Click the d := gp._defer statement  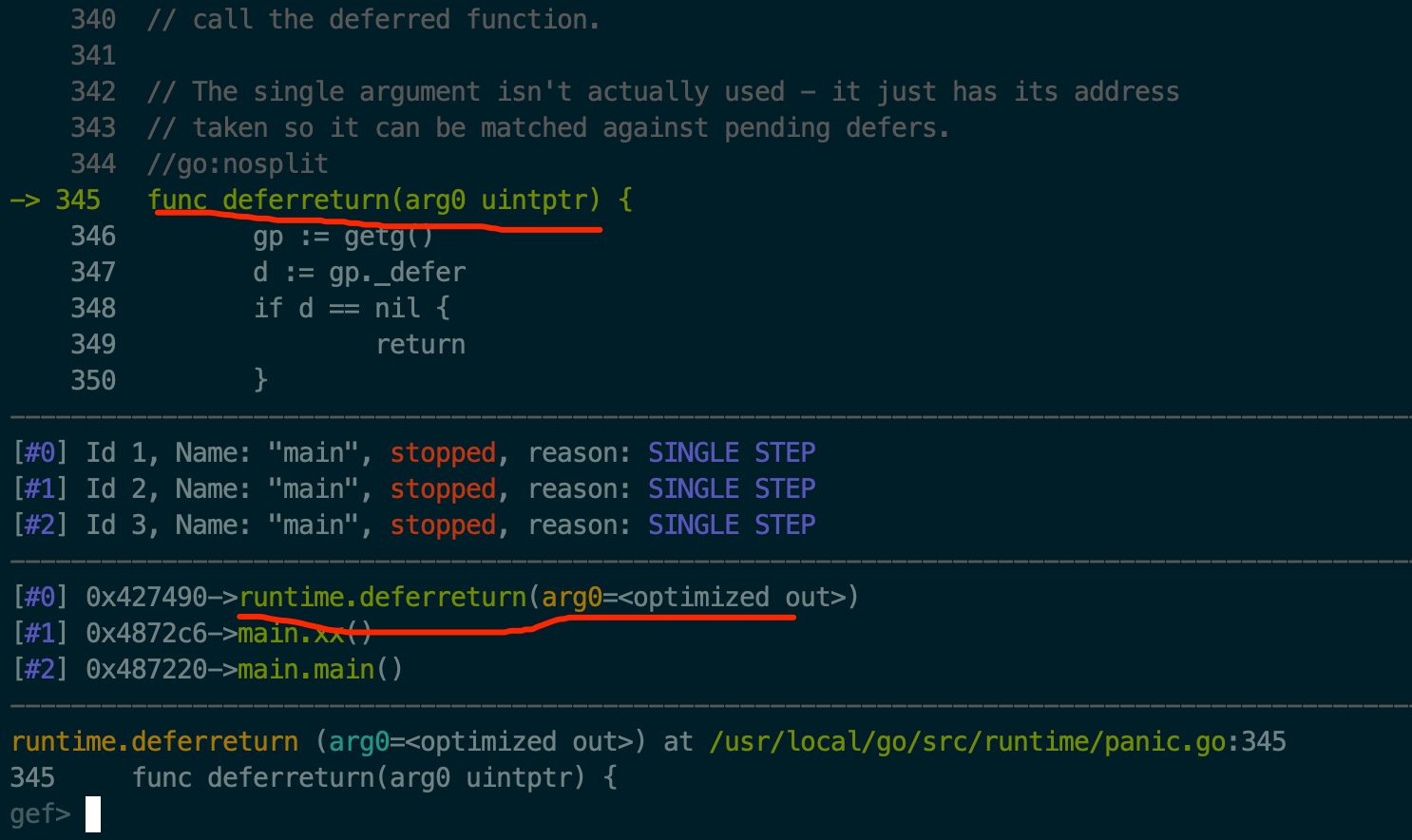tap(359, 273)
